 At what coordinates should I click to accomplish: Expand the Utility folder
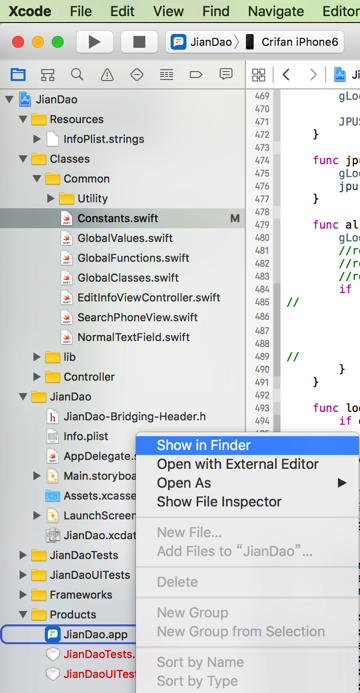click(x=51, y=198)
